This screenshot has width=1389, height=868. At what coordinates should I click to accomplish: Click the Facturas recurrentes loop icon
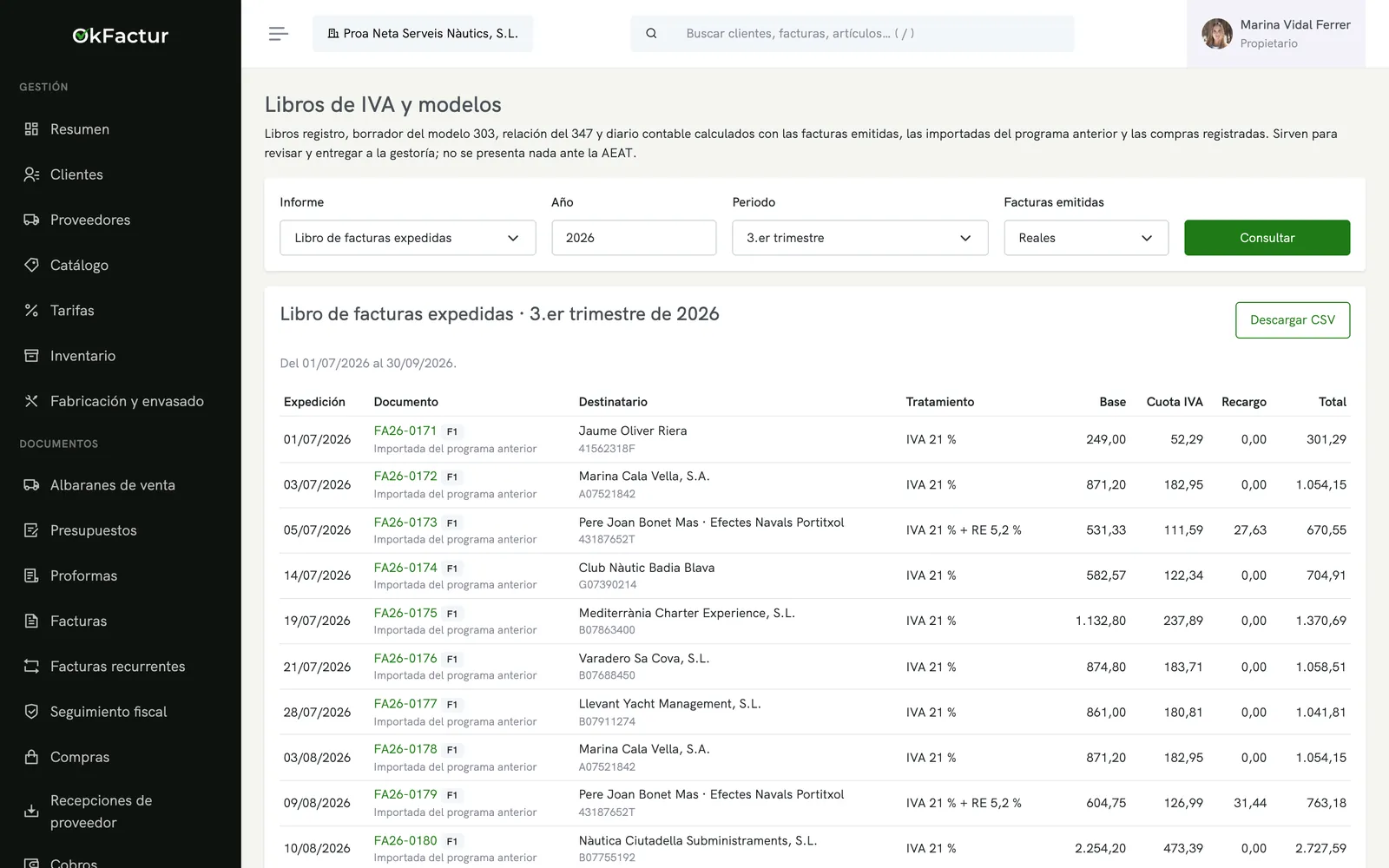(31, 667)
